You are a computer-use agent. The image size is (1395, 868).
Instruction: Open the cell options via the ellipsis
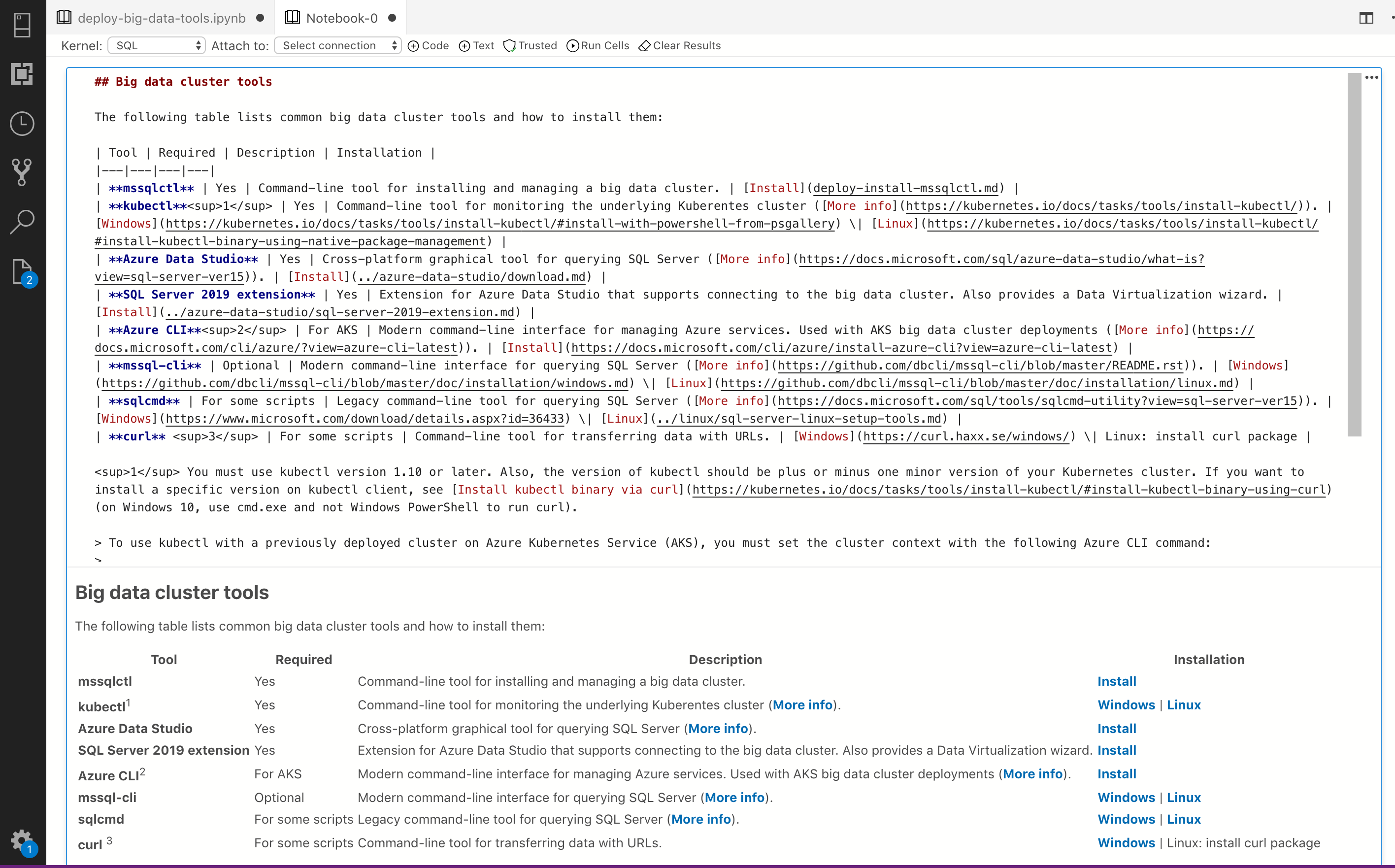1371,77
